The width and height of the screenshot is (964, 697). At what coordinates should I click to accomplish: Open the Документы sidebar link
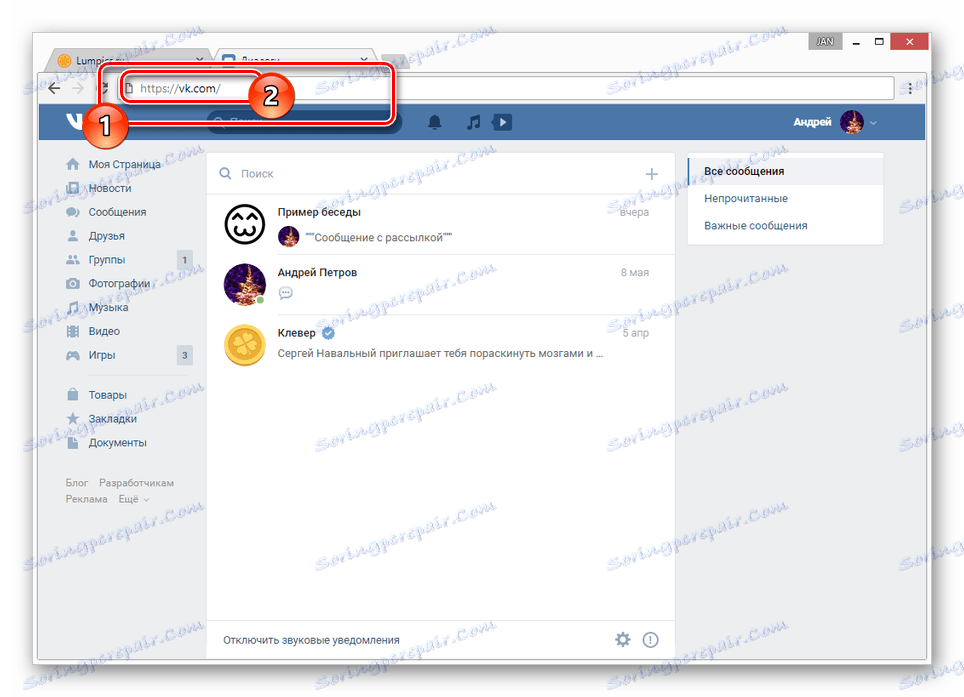coord(117,443)
